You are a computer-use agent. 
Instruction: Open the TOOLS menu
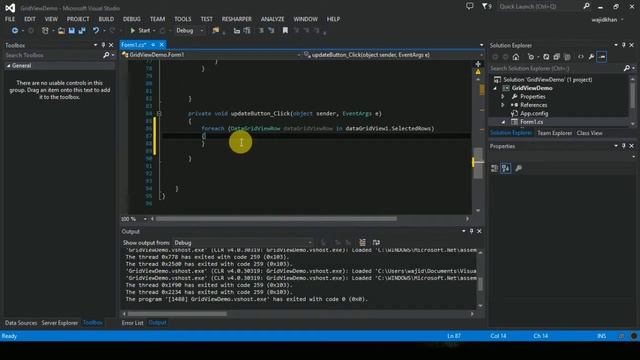[182, 19]
